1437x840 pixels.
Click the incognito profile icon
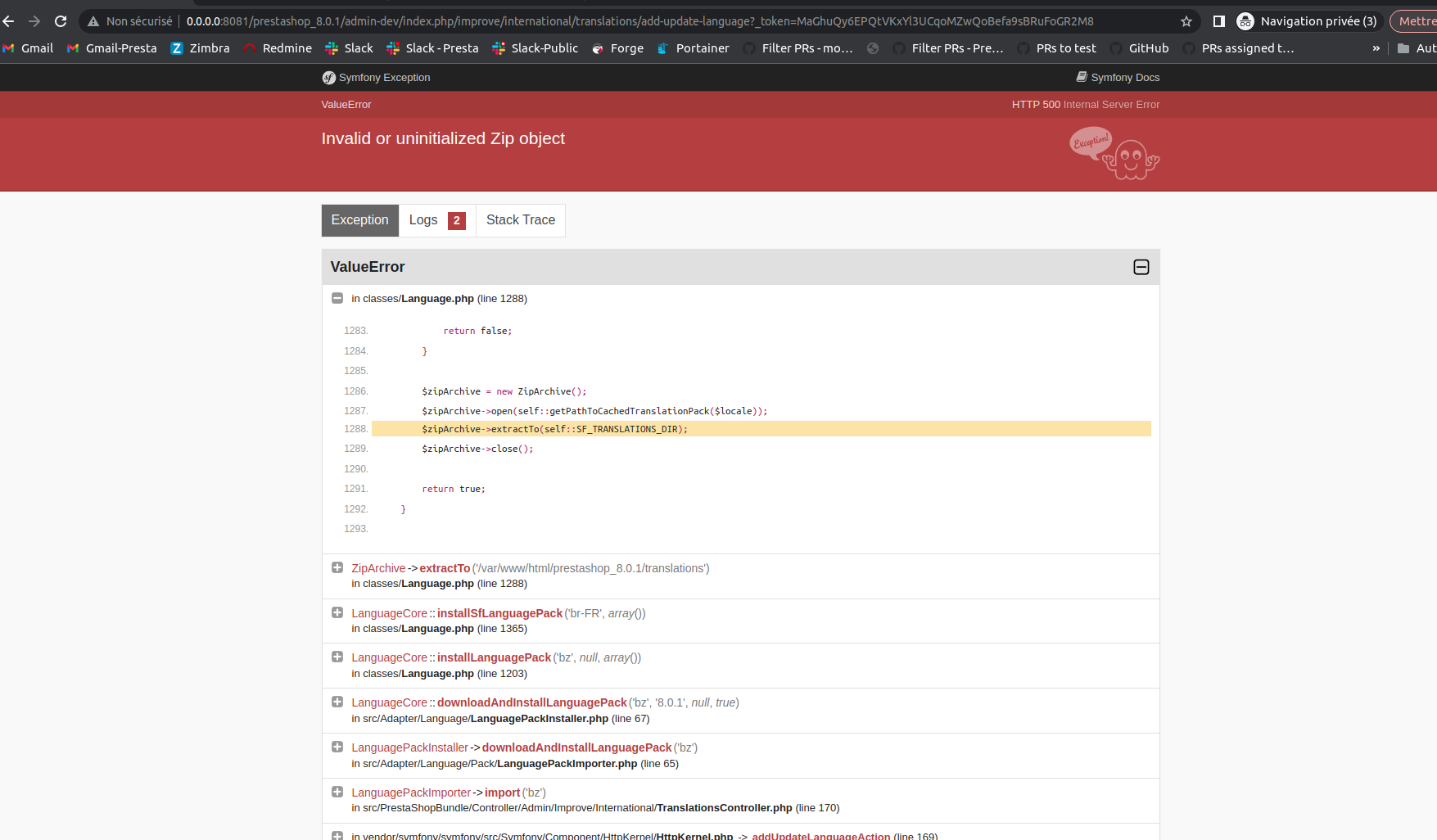pyautogui.click(x=1245, y=20)
